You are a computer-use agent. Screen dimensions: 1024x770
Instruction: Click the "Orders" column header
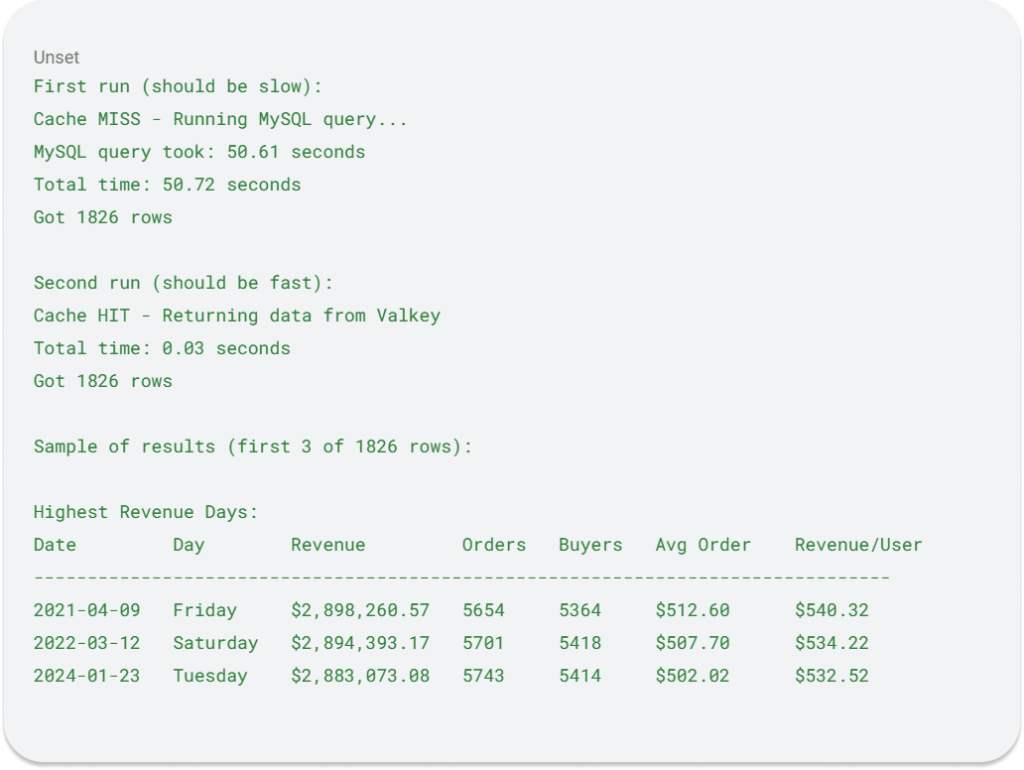(x=494, y=545)
